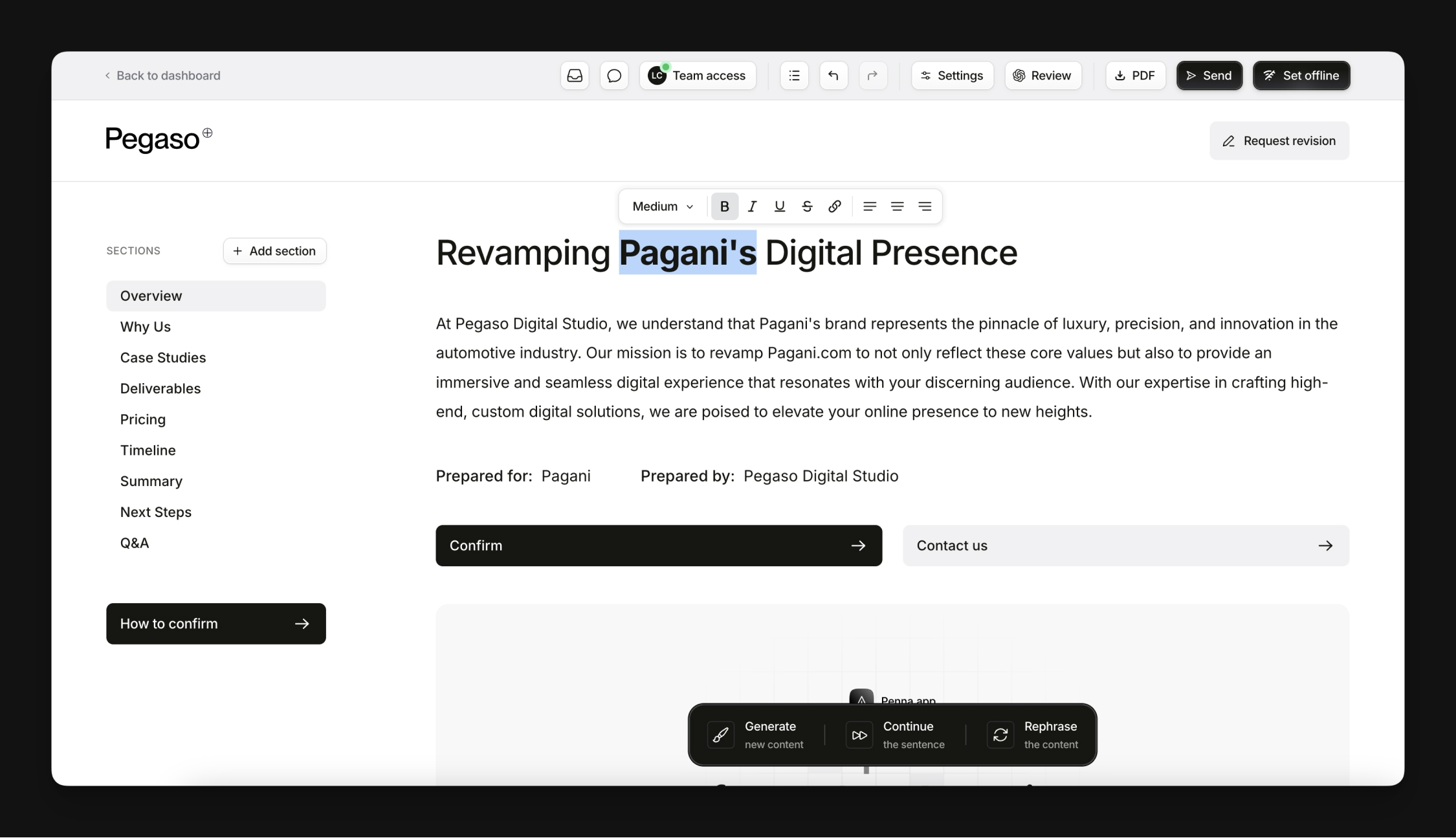Click the LC team avatar

[657, 76]
